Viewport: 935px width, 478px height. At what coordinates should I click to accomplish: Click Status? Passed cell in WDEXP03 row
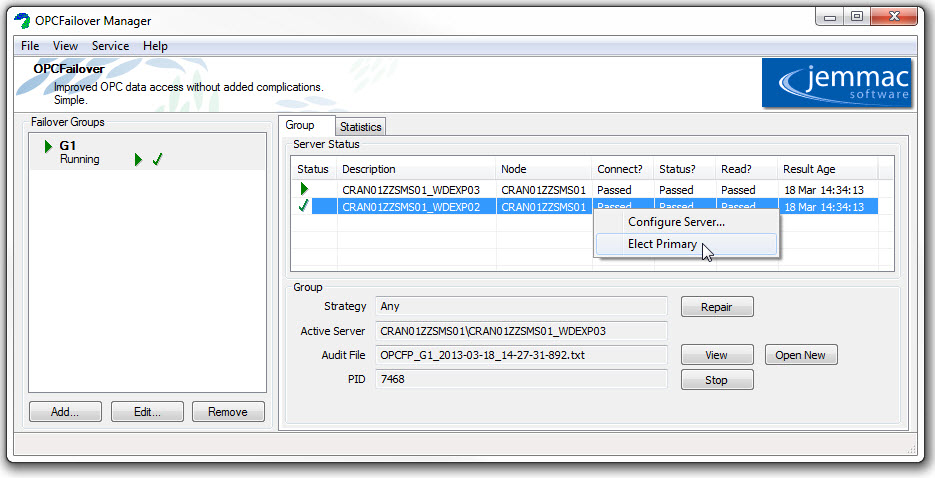[x=685, y=190]
